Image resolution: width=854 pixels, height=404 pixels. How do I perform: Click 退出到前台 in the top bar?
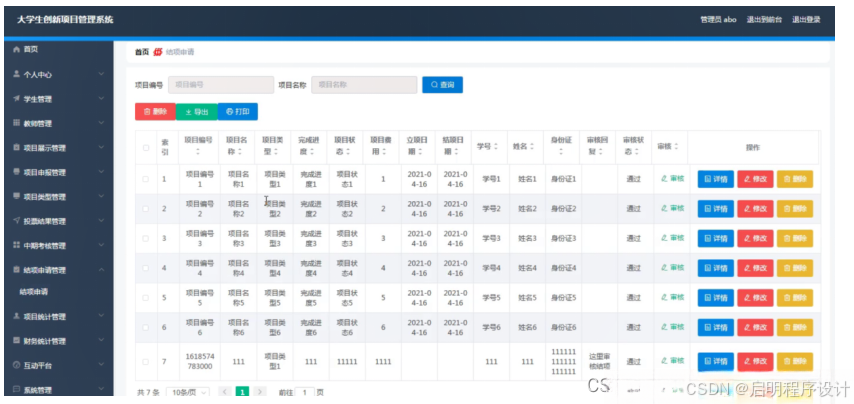coord(764,20)
